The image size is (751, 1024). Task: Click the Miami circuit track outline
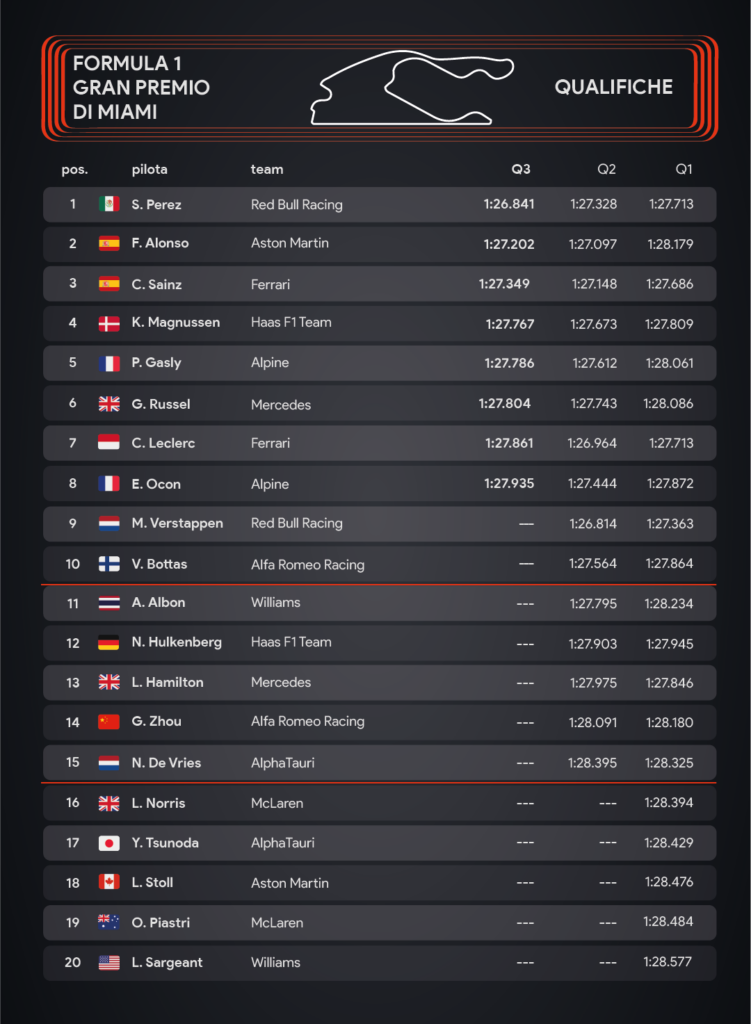[x=412, y=90]
